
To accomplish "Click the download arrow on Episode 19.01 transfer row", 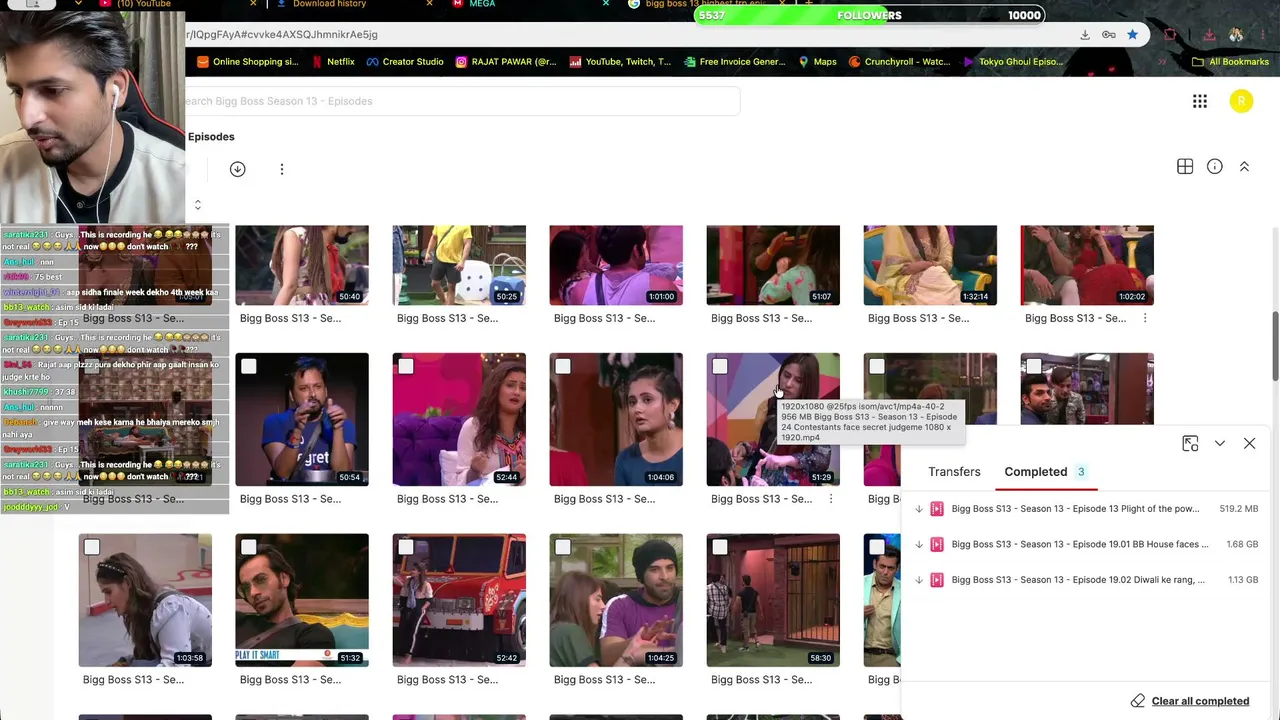I will coord(919,544).
